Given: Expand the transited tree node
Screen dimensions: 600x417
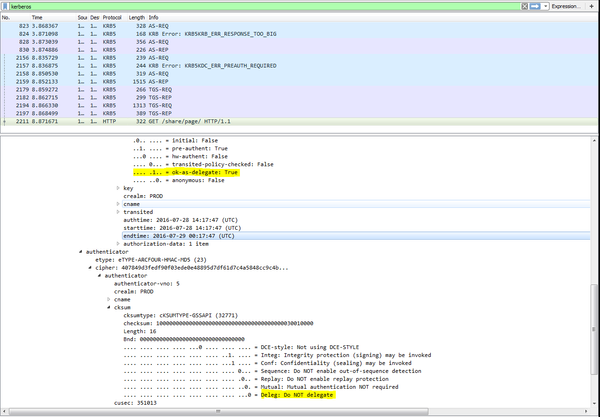Looking at the screenshot, I should 118,211.
